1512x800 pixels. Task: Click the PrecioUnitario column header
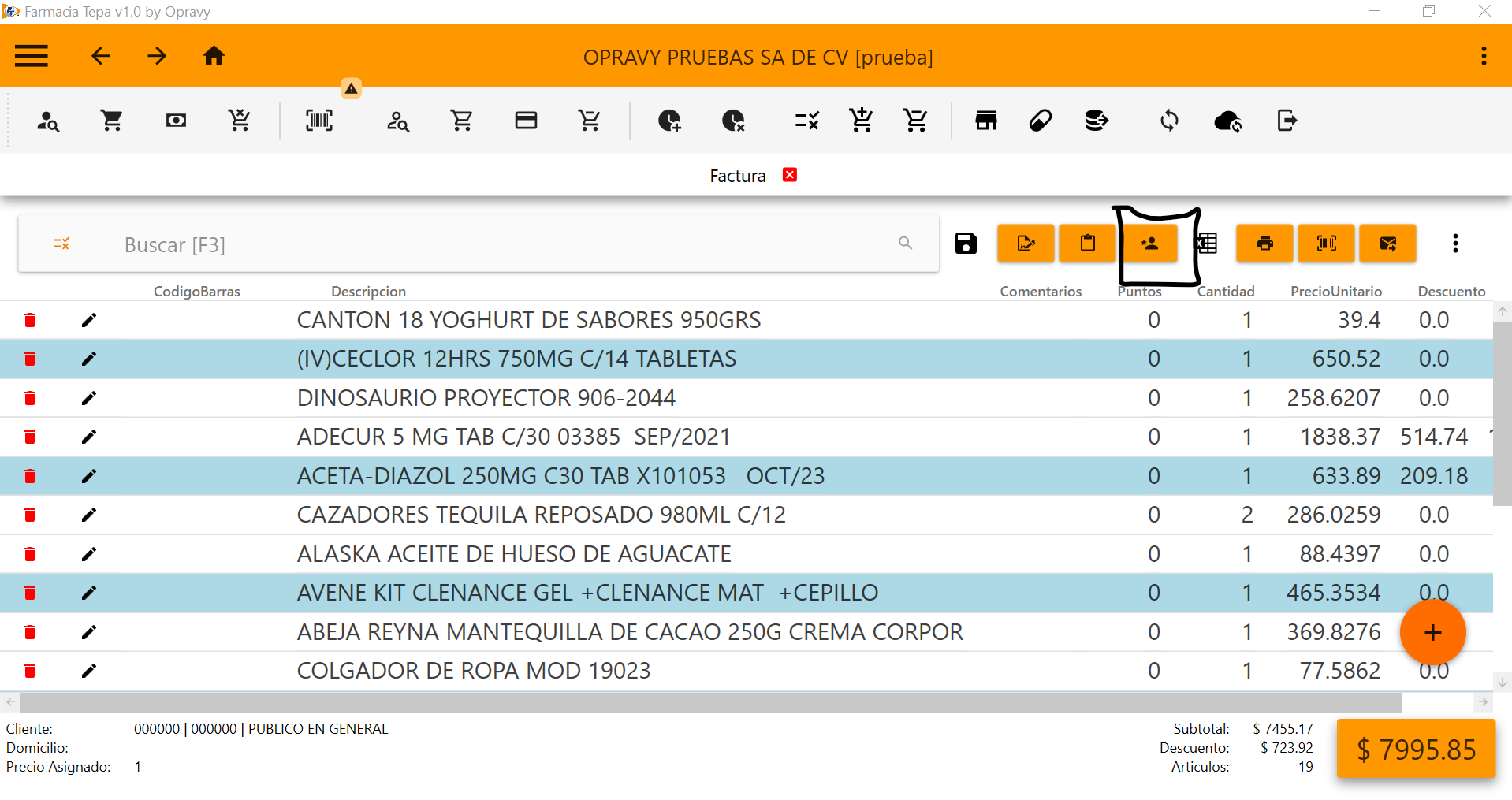click(1336, 292)
